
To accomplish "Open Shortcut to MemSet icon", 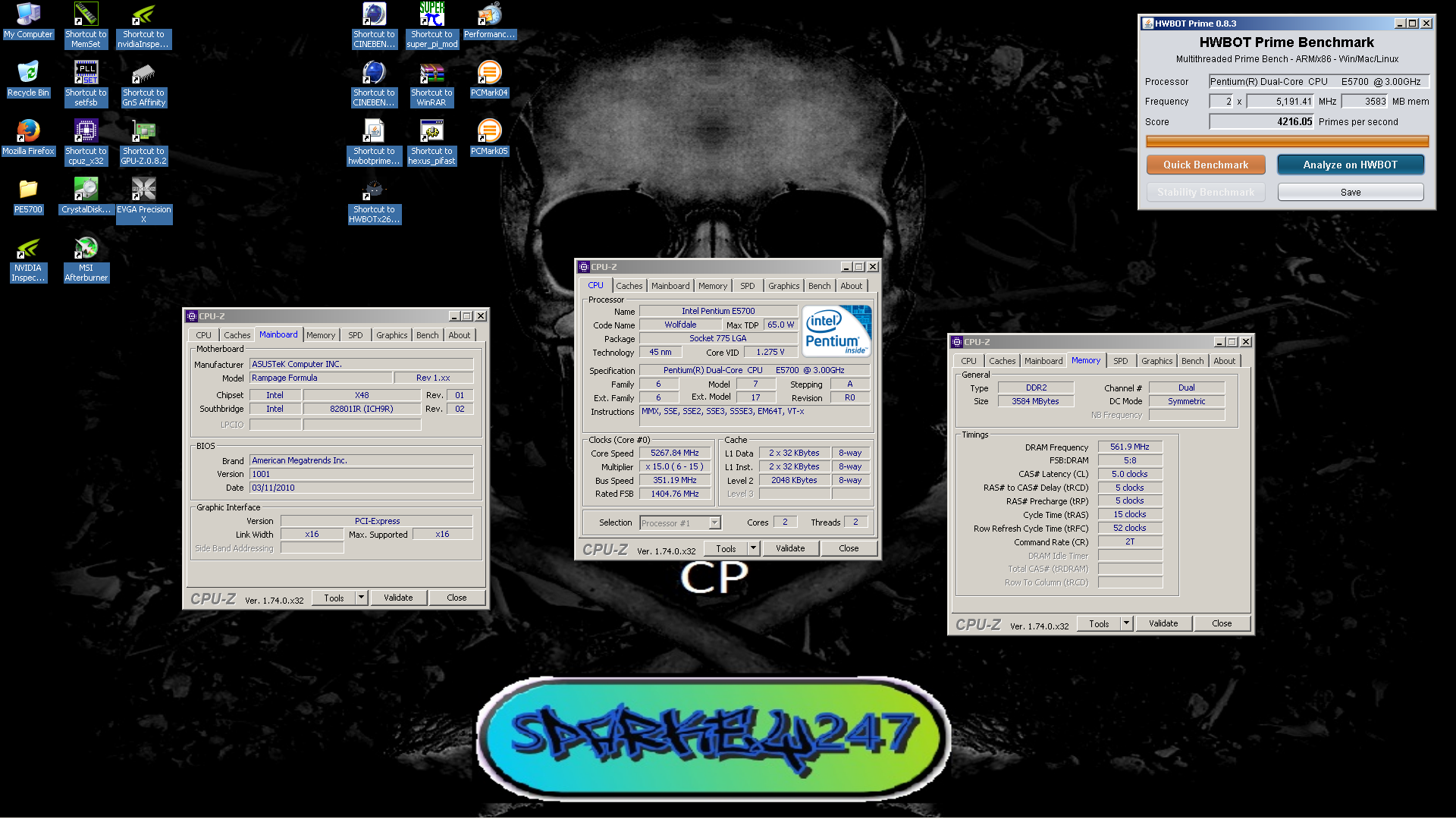I will coord(86,25).
